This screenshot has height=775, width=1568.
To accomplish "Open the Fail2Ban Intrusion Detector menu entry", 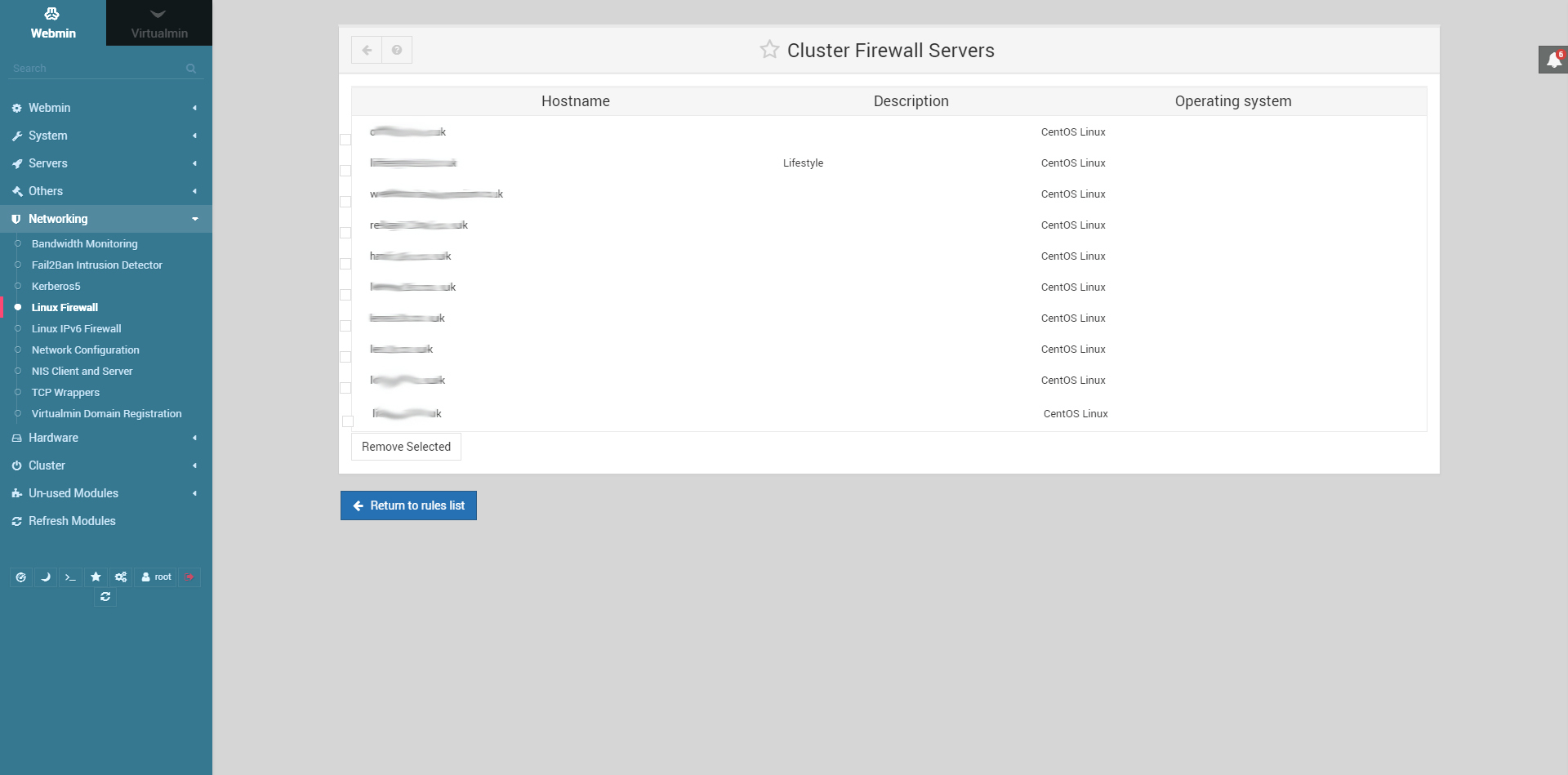I will pos(96,265).
